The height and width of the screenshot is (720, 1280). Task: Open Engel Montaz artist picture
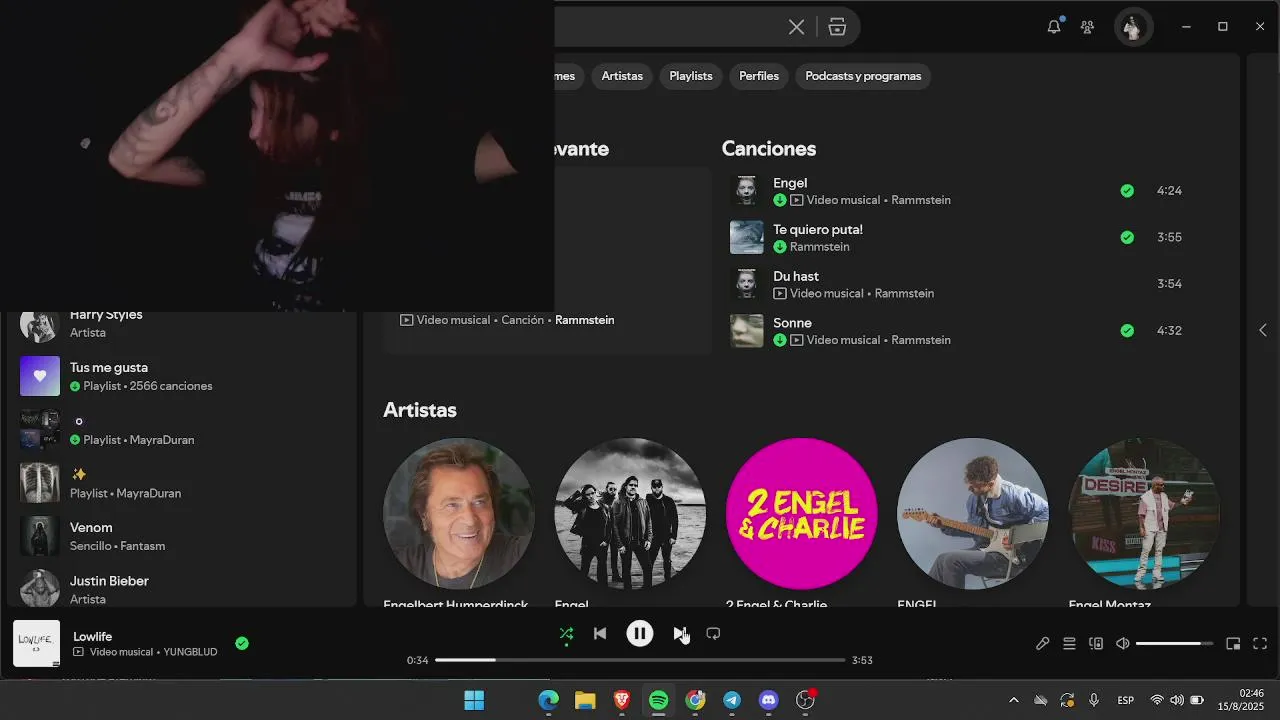coord(1144,513)
